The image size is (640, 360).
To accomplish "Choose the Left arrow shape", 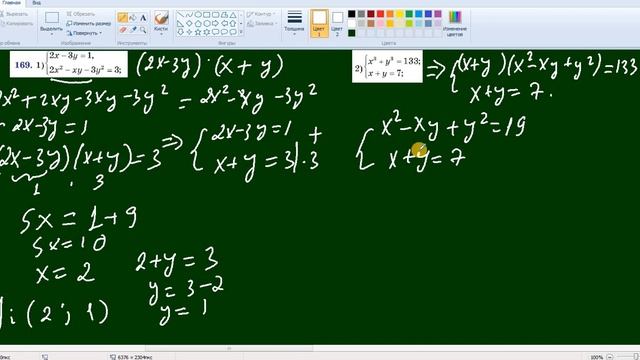I will [224, 23].
